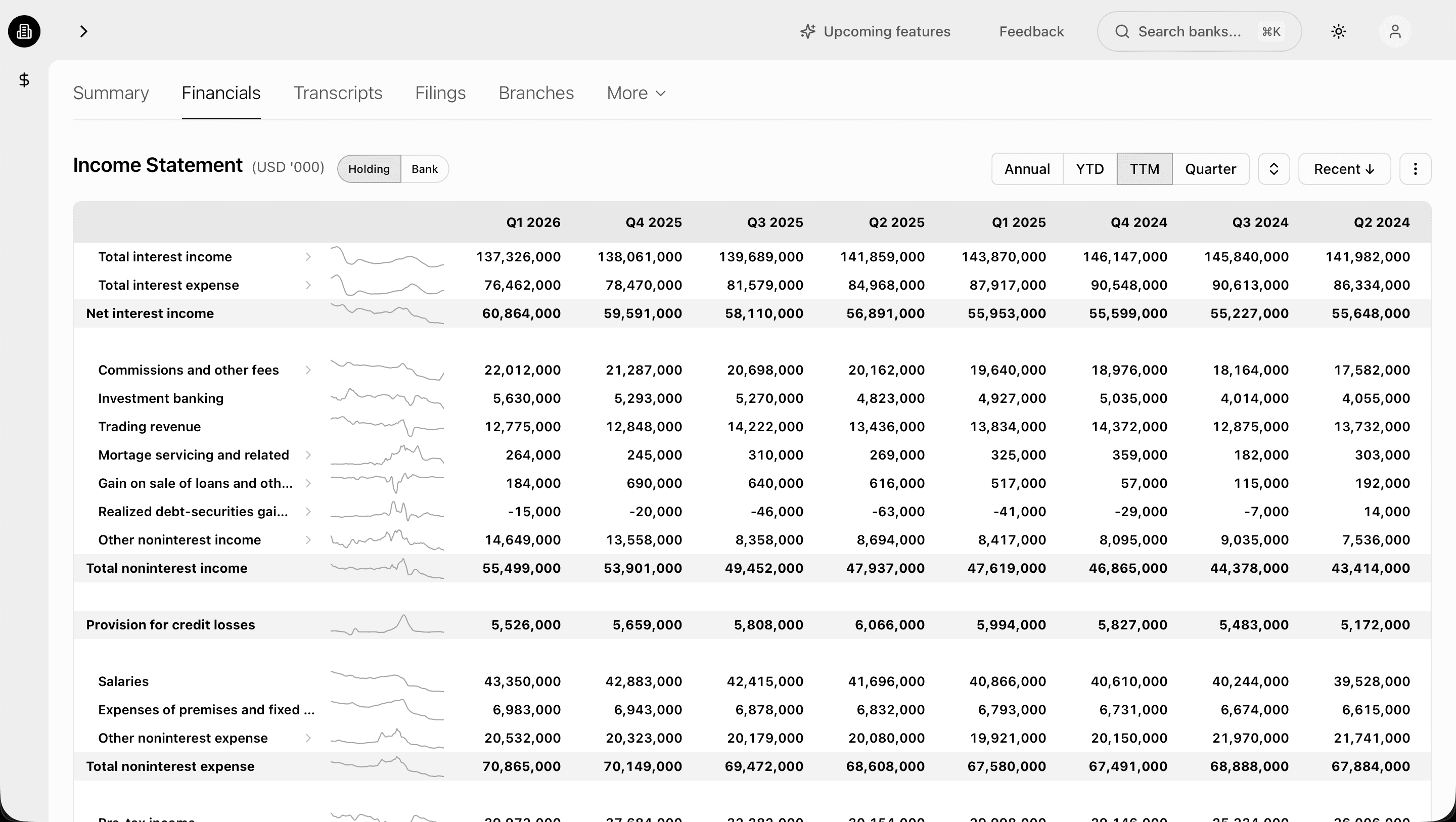
Task: Select the Bank toggle
Action: [425, 169]
